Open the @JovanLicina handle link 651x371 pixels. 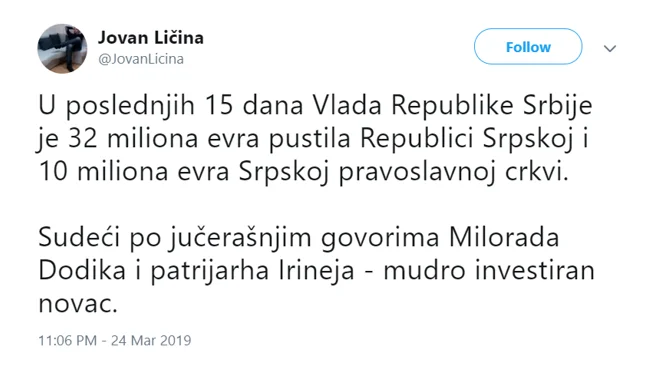[x=141, y=59]
